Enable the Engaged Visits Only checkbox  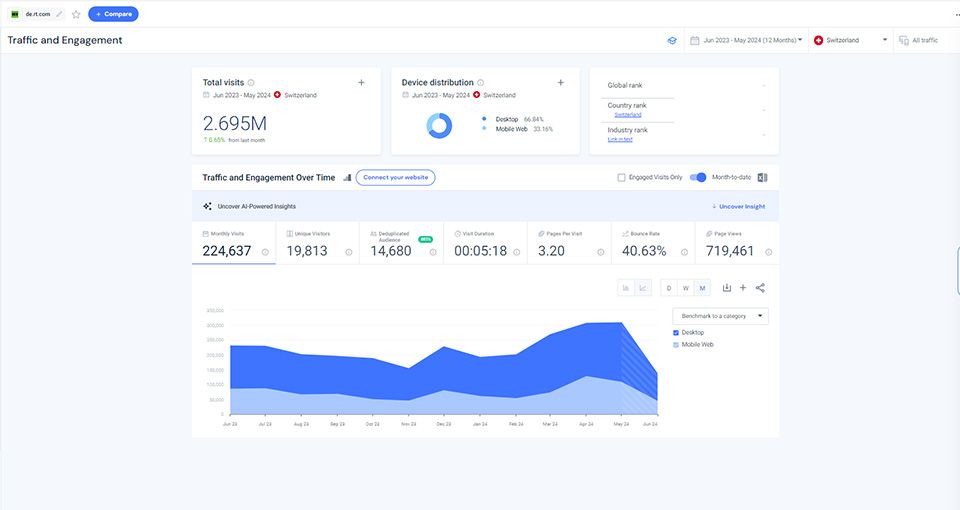621,177
